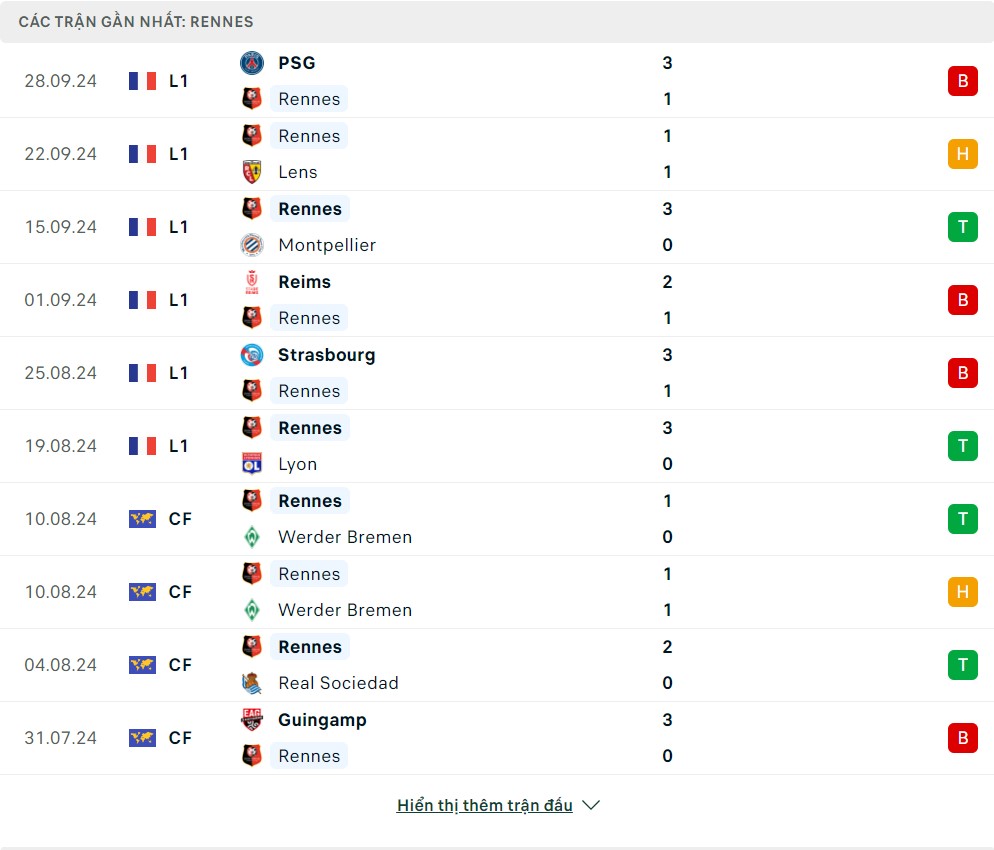Expand more matches with the chevron arrow
This screenshot has height=850, width=994.
tap(591, 805)
